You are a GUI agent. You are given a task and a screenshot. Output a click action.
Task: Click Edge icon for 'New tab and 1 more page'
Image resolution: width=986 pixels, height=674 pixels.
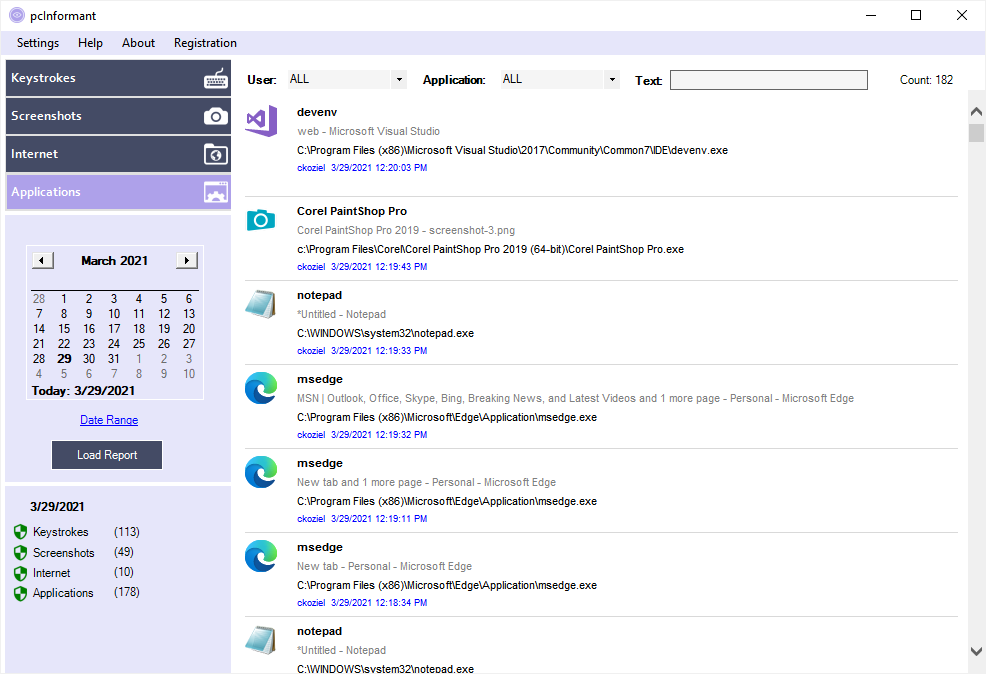pyautogui.click(x=261, y=472)
